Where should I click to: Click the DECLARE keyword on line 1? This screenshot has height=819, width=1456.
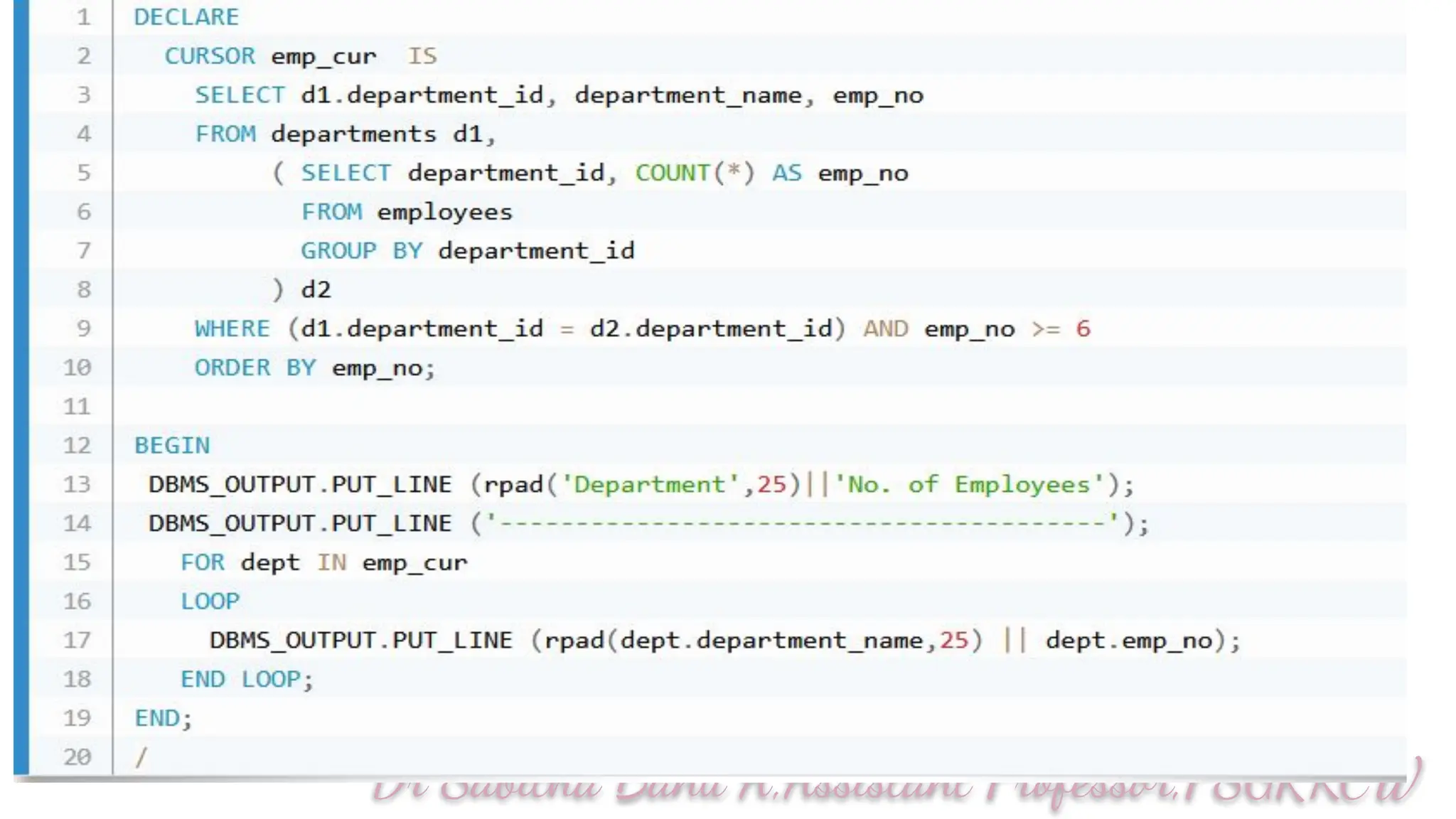(186, 17)
